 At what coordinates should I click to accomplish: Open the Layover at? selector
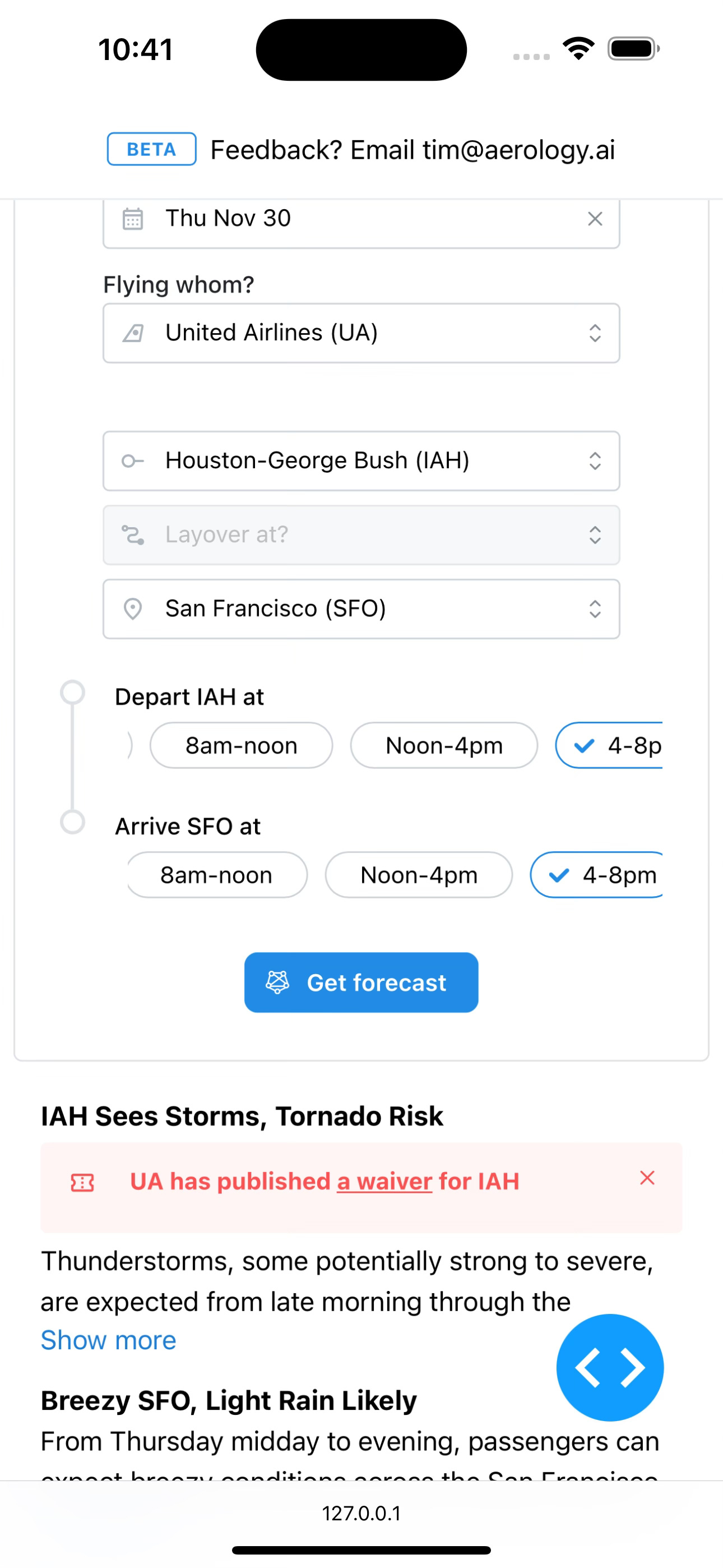pos(361,535)
